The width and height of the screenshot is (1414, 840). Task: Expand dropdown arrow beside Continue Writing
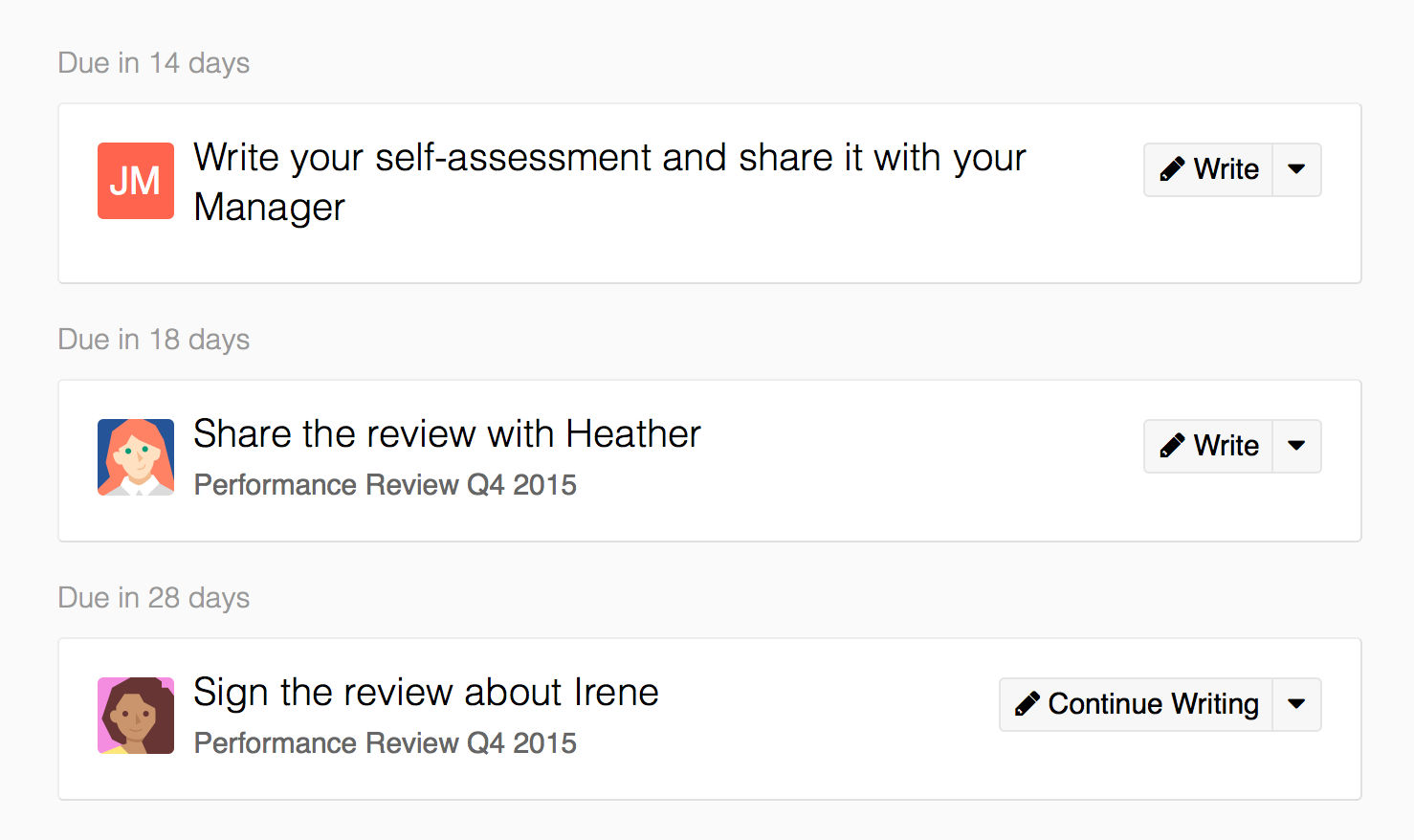point(1297,704)
